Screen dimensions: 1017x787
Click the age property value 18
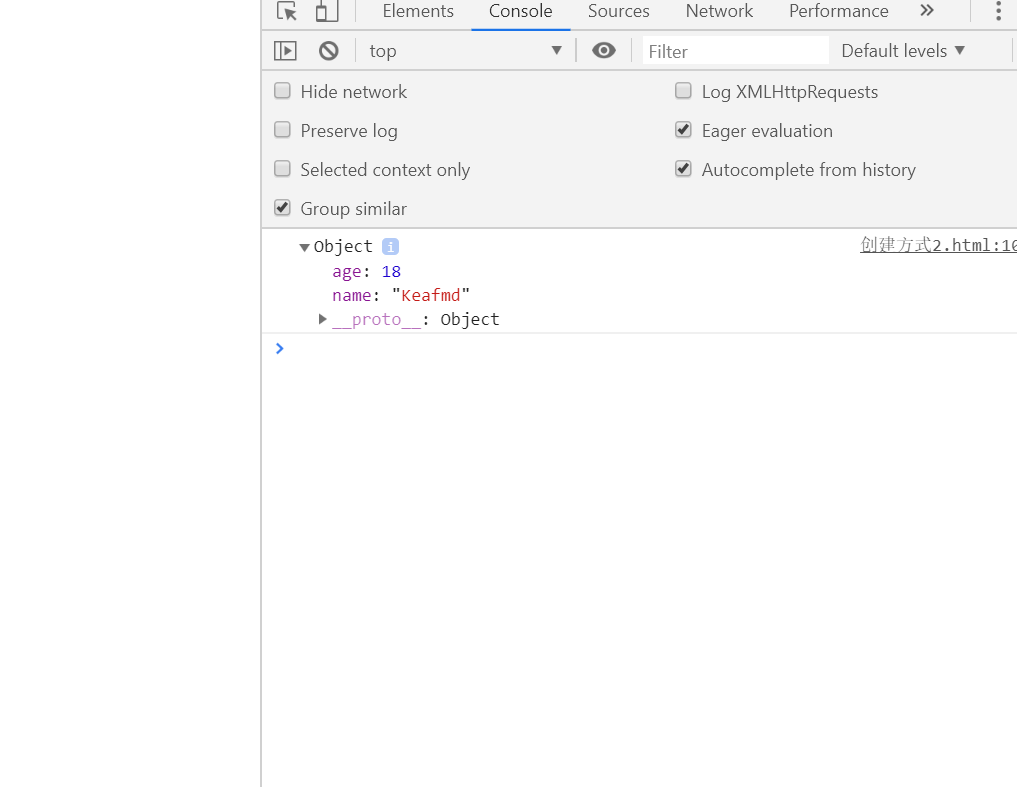(391, 271)
